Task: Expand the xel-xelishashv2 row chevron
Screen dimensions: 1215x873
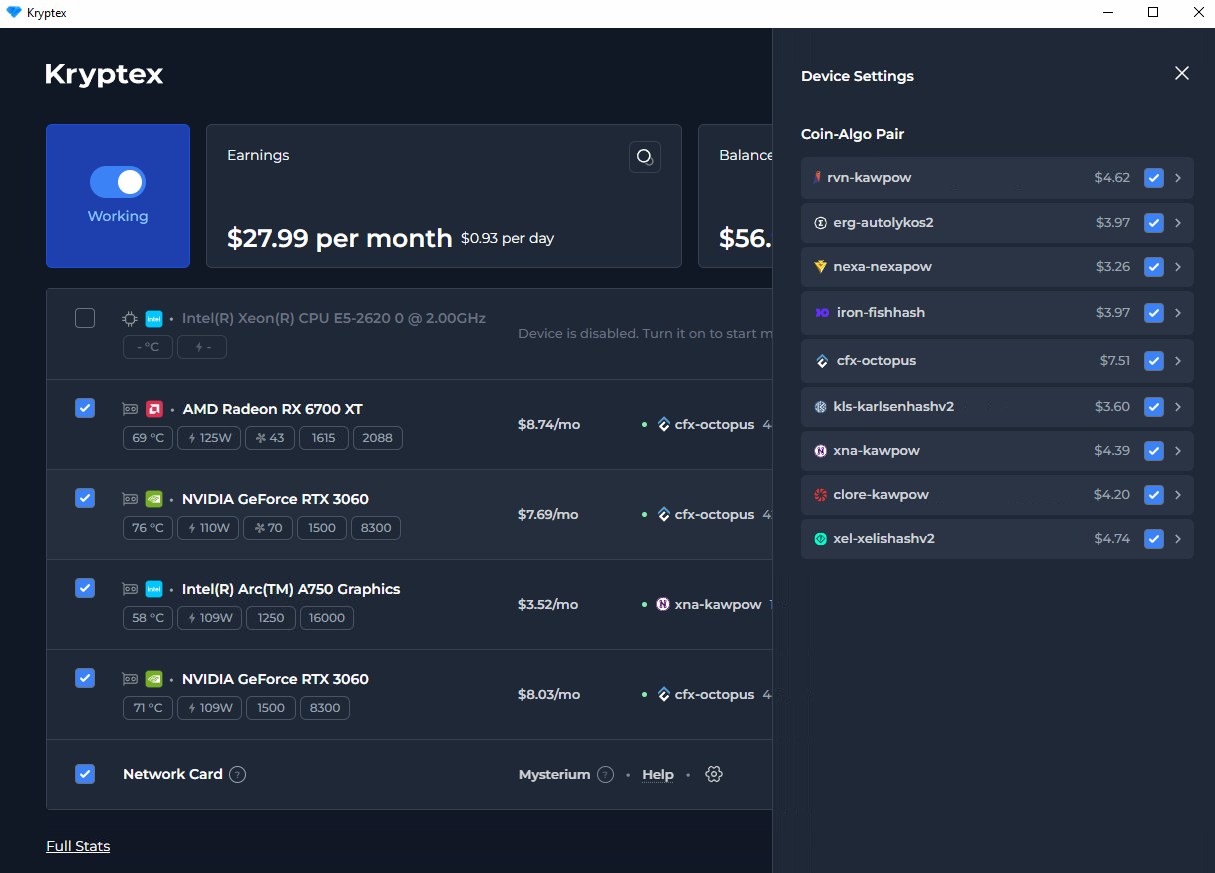Action: coord(1178,539)
